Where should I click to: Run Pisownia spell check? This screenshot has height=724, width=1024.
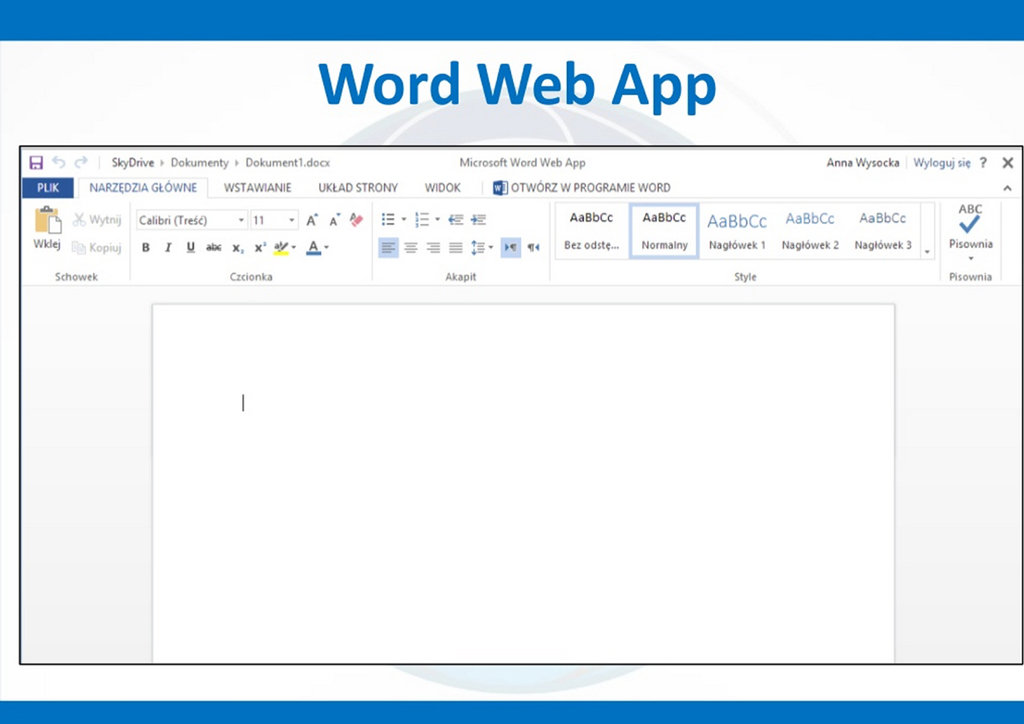pos(970,226)
